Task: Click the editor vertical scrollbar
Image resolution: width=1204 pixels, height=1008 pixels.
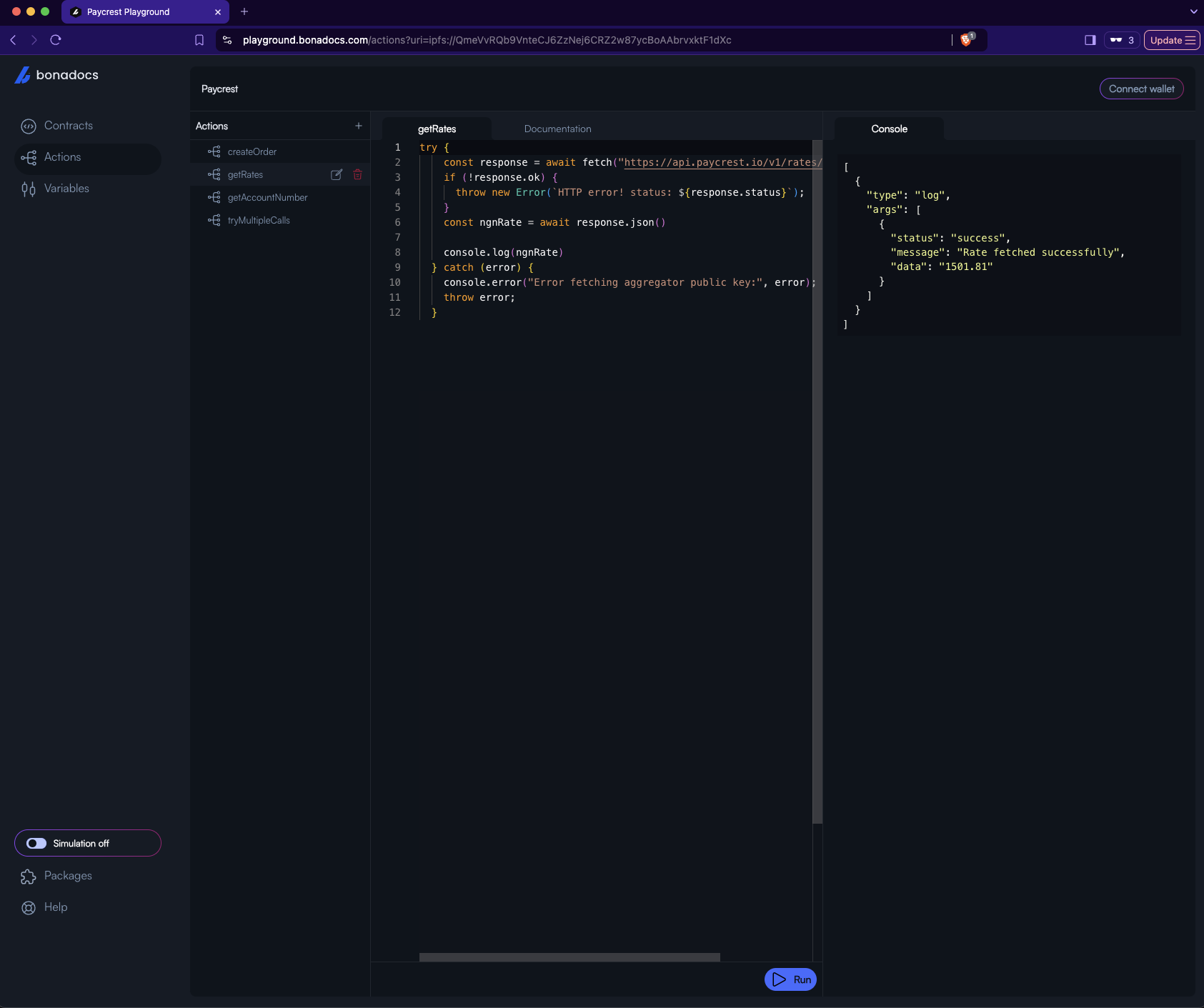Action: pyautogui.click(x=817, y=481)
